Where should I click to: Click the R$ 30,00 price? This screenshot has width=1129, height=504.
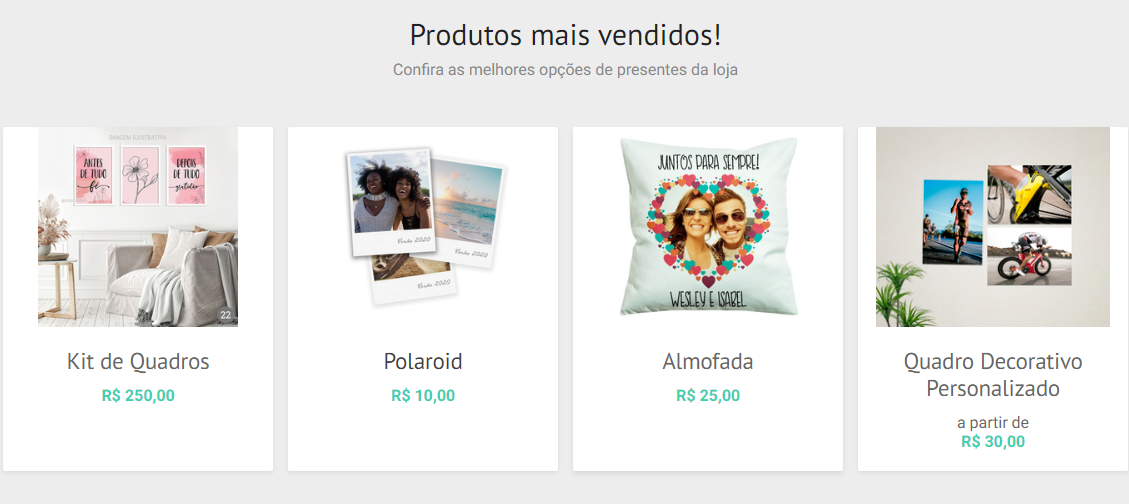pyautogui.click(x=993, y=441)
